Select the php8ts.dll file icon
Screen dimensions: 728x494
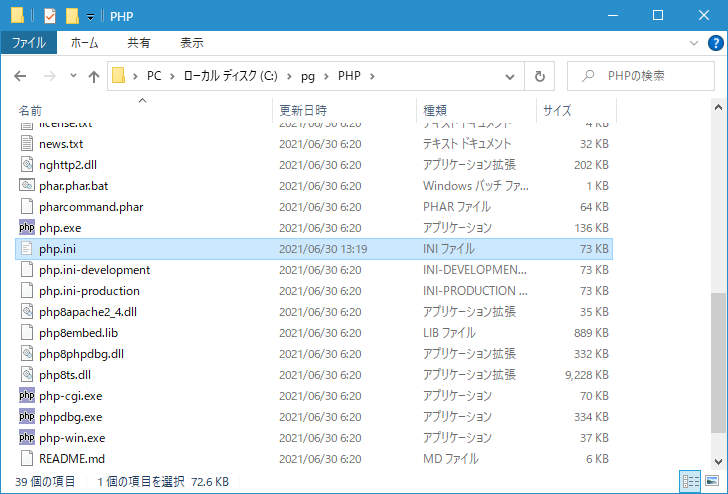[27, 374]
